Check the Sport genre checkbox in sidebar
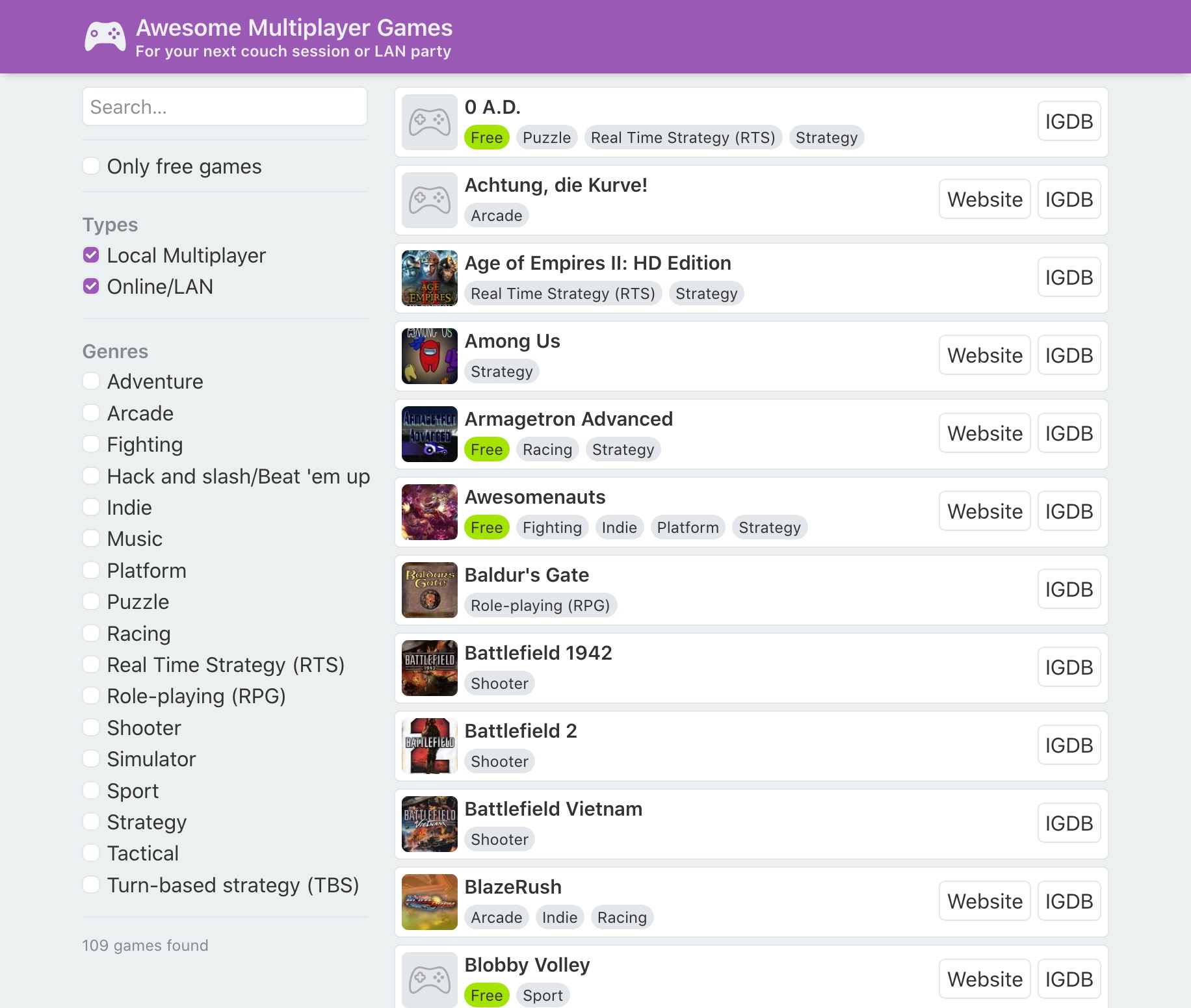The width and height of the screenshot is (1191, 1008). [x=91, y=790]
